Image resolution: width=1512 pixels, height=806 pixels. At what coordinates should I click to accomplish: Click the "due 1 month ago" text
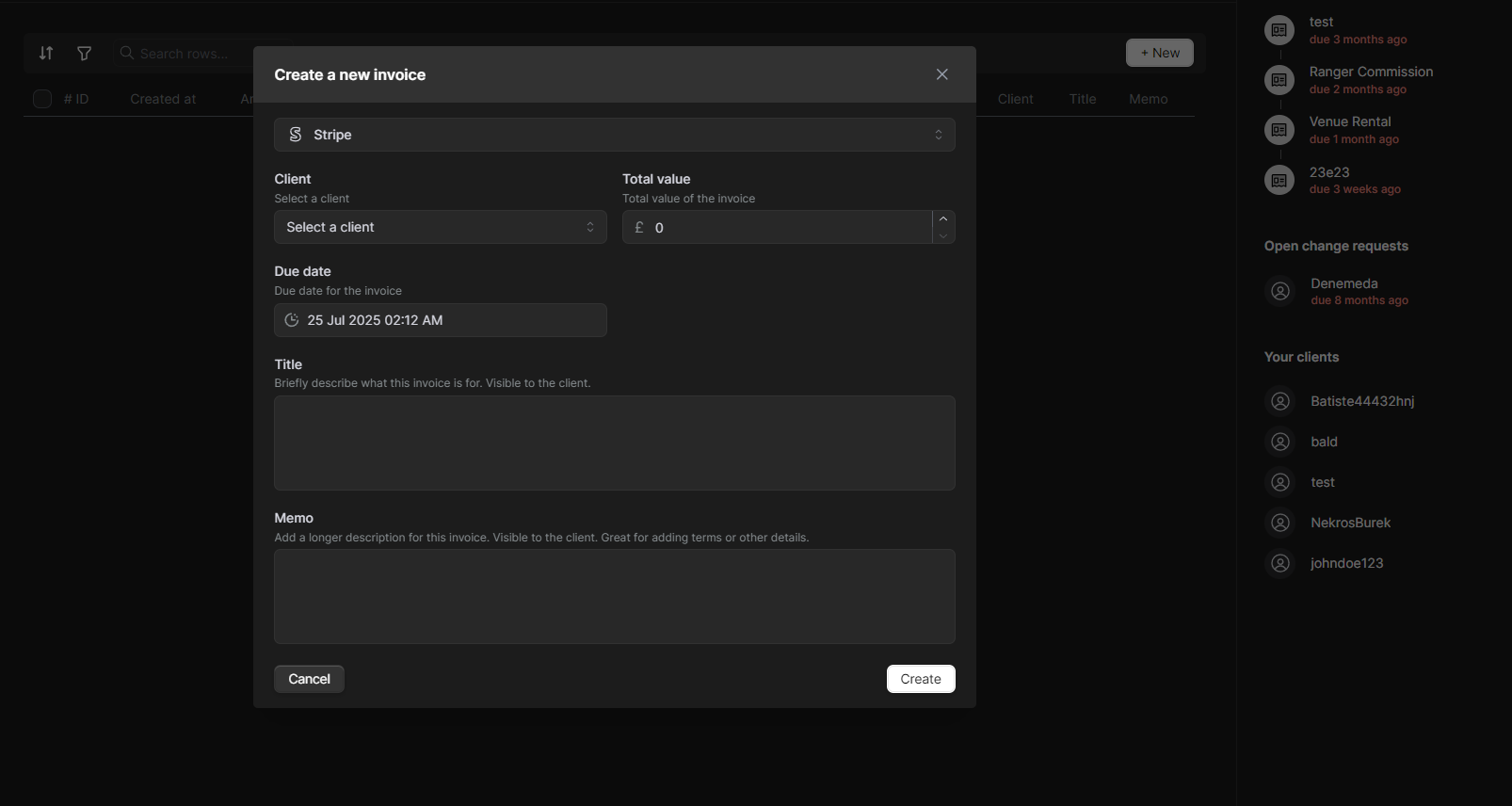(1354, 139)
